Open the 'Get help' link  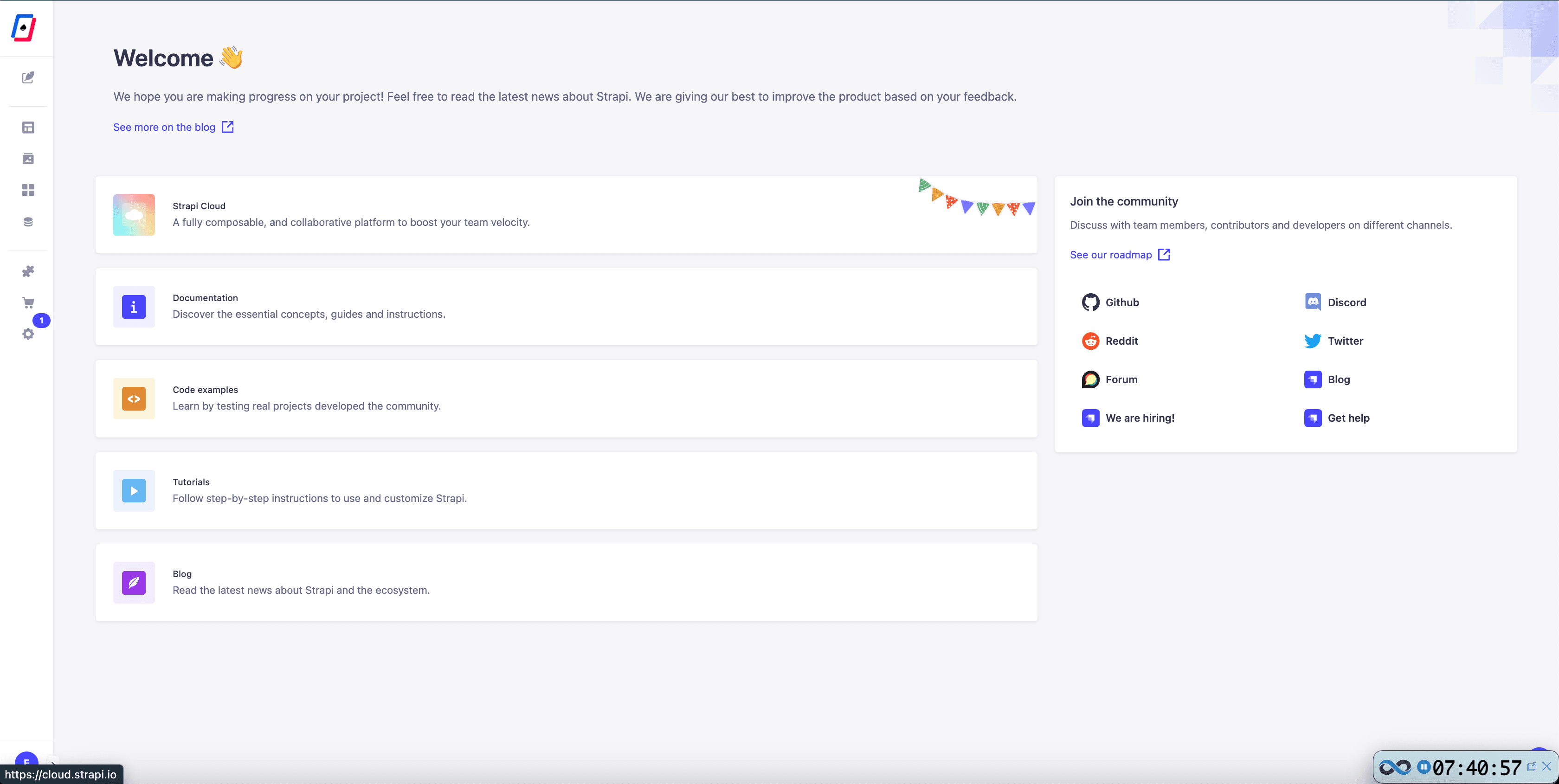tap(1337, 418)
